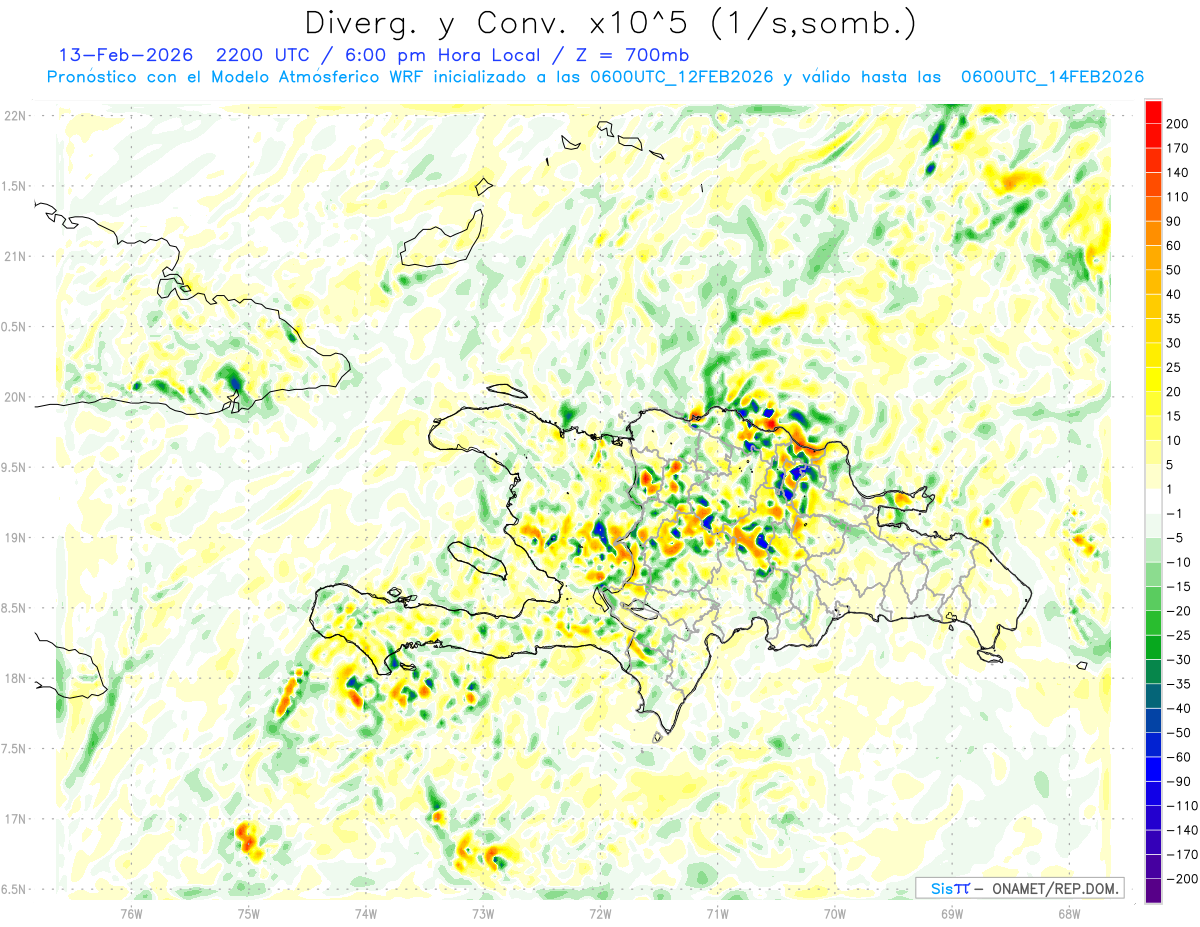Click the positive 20 color scale label

1174,392
